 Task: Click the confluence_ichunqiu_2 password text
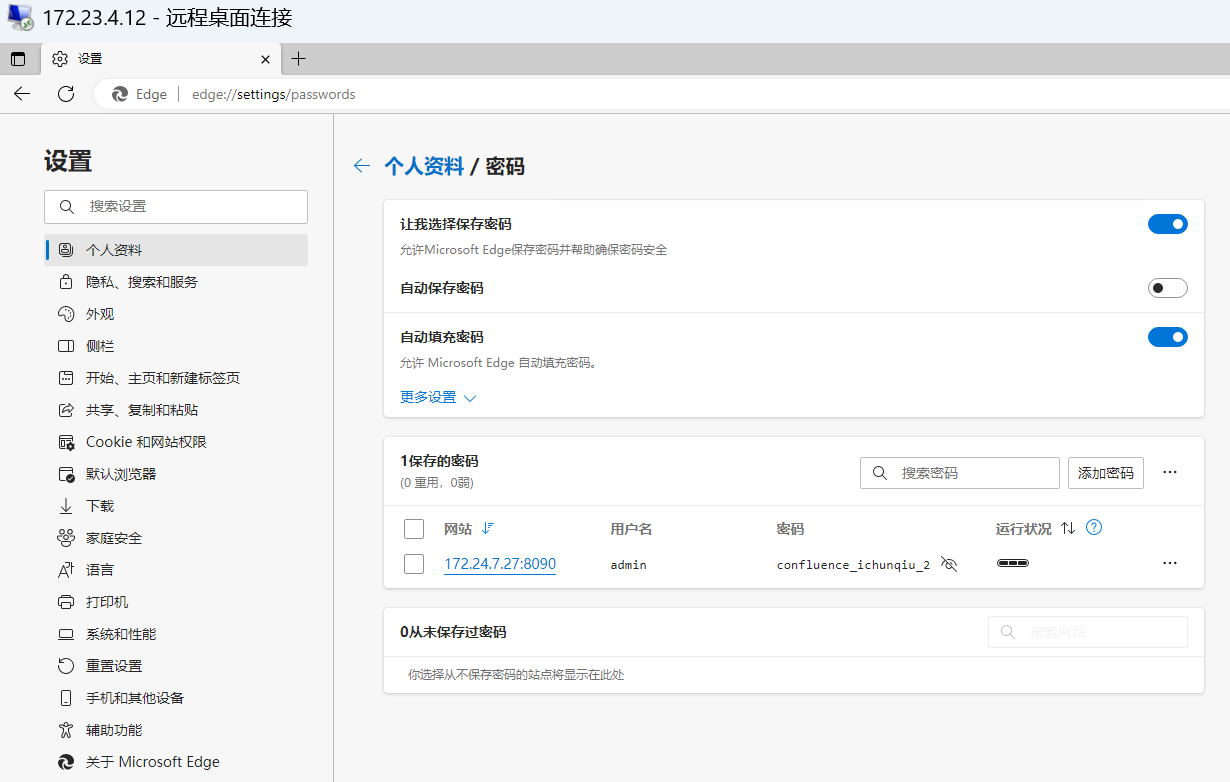point(853,565)
